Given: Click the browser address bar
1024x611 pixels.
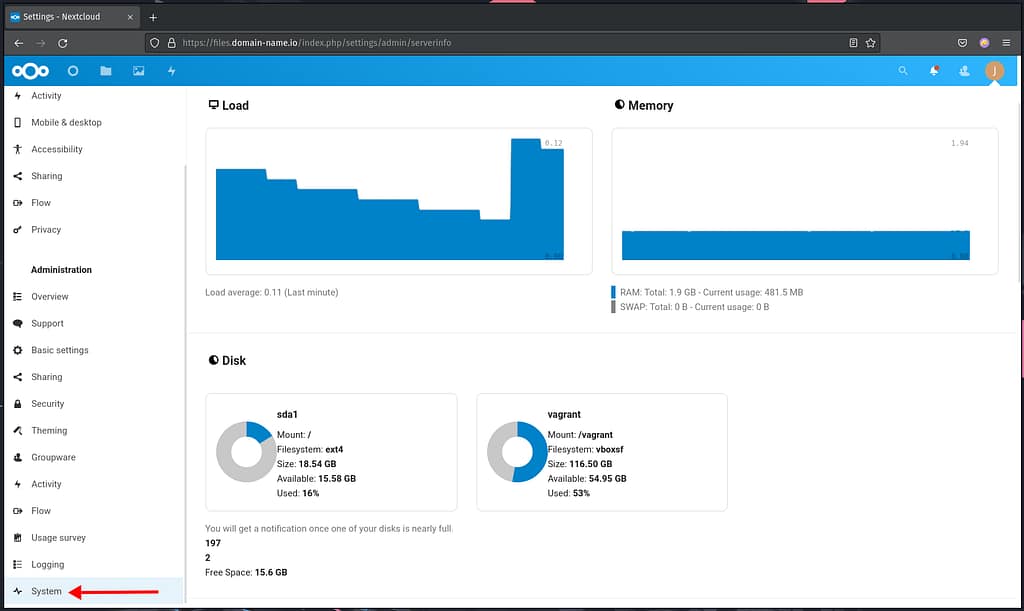Looking at the screenshot, I should click(x=500, y=43).
